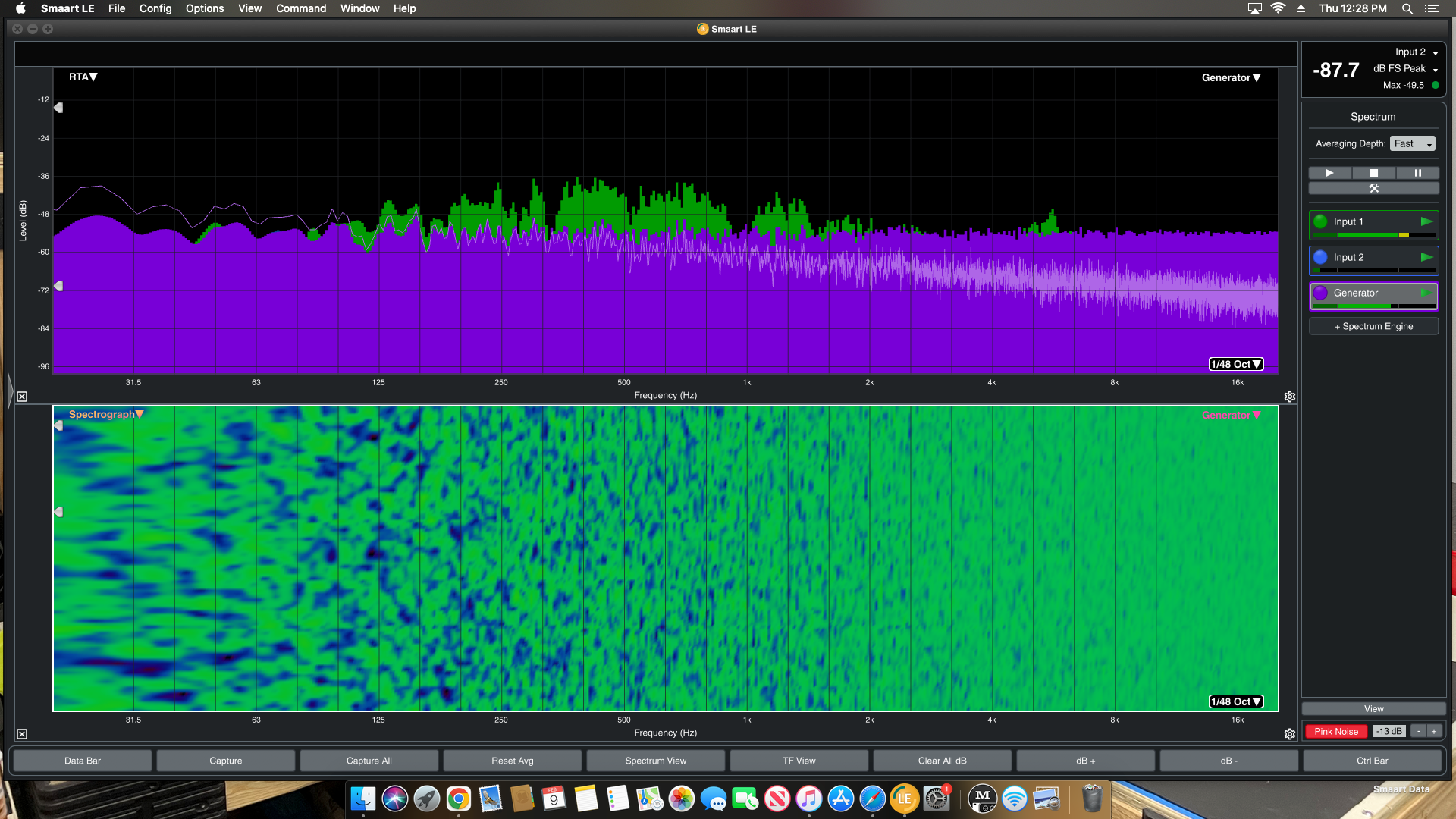Open the Help menu

click(x=404, y=8)
